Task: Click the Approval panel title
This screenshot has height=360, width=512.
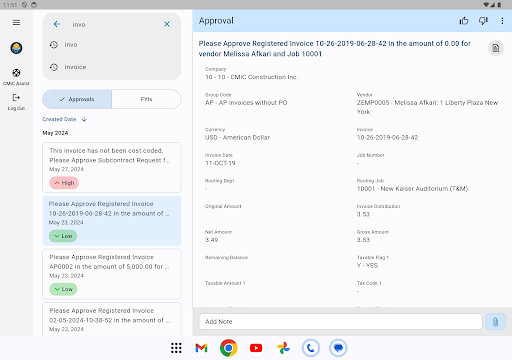Action: click(216, 21)
